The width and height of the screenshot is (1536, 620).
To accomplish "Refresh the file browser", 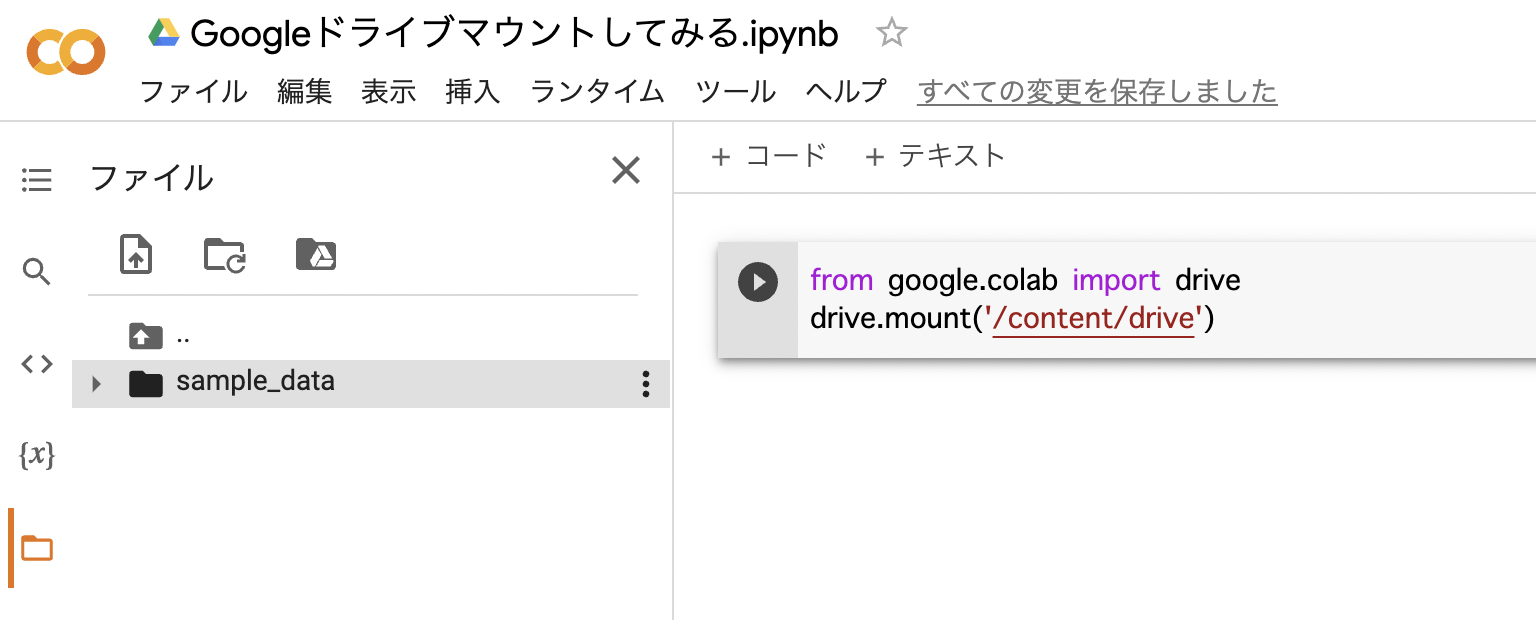I will 224,255.
